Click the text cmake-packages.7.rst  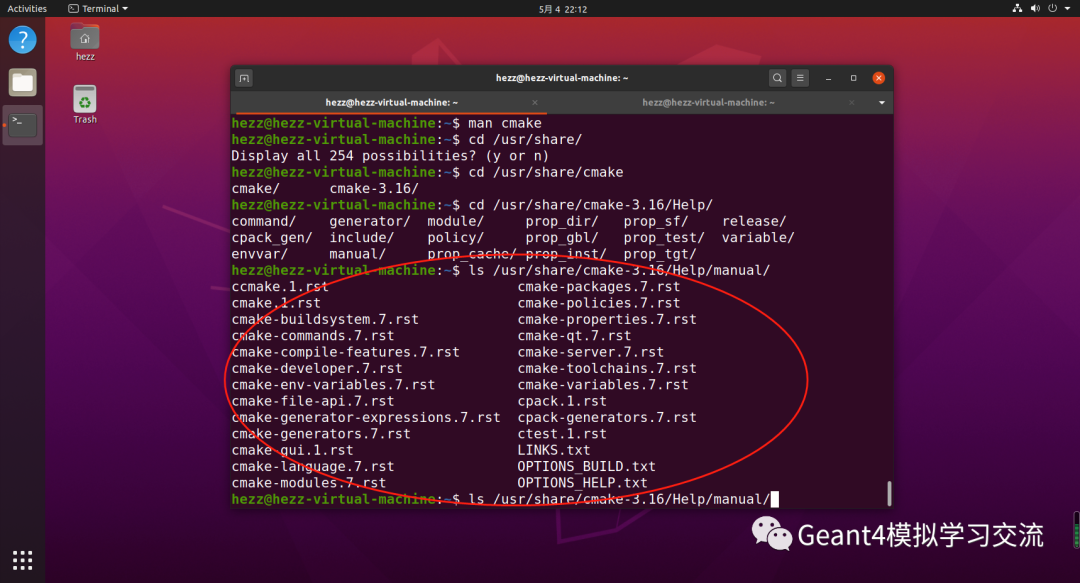[599, 287]
